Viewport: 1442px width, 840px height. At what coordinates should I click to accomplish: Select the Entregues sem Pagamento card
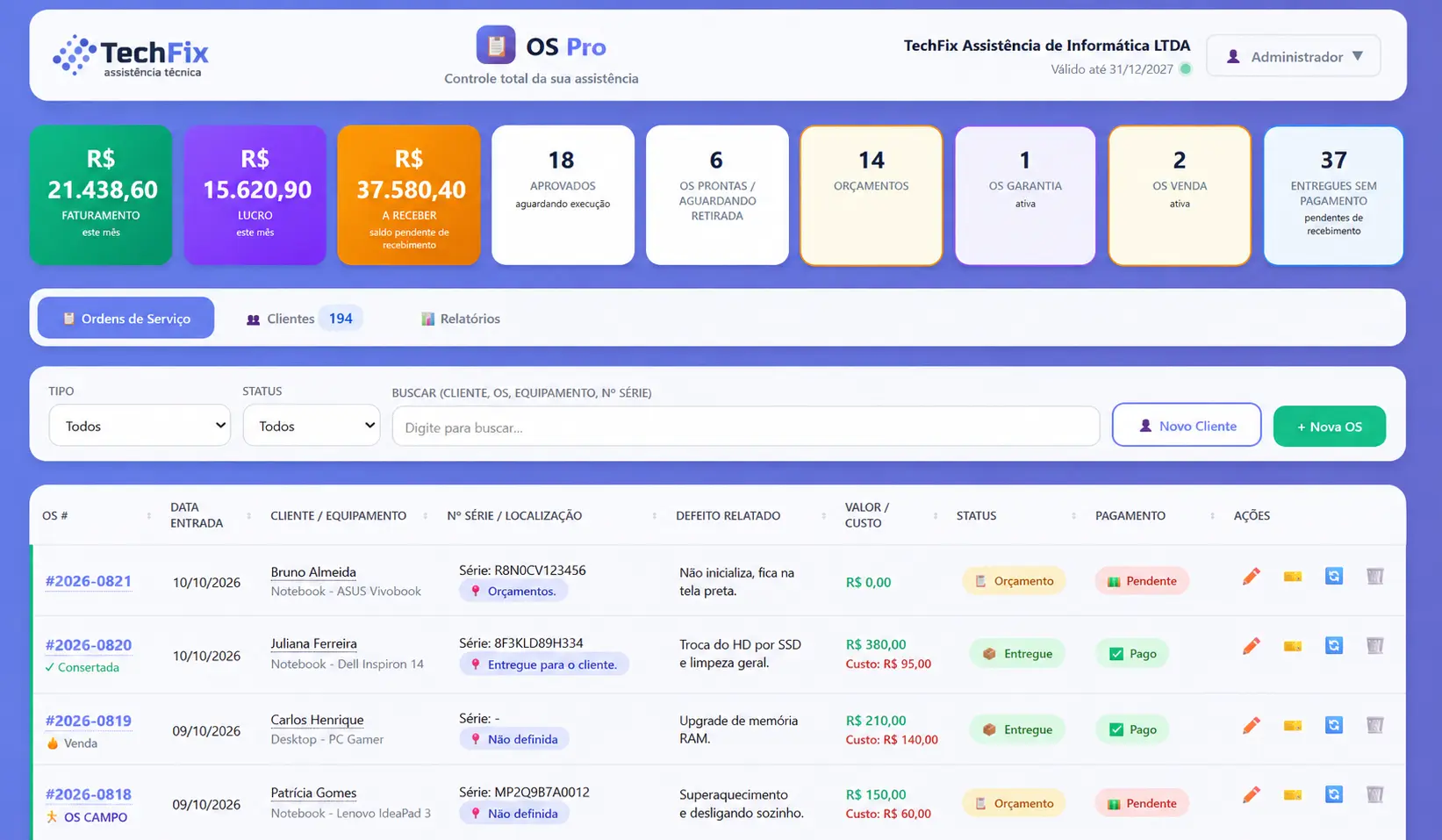pyautogui.click(x=1333, y=195)
